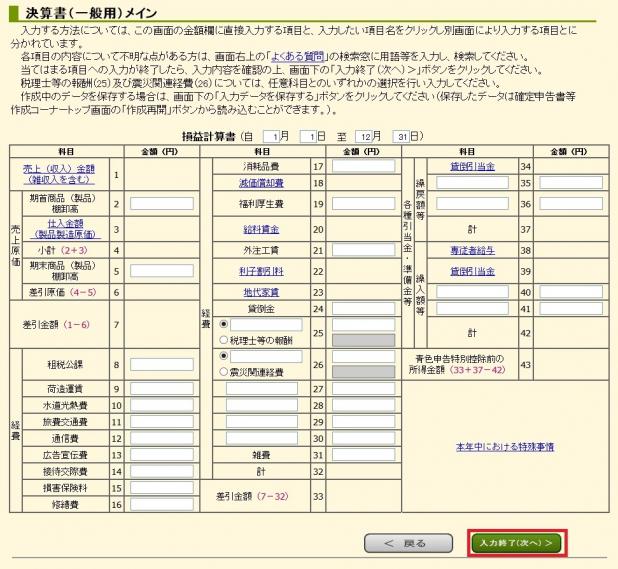This screenshot has width=618, height=569.
Task: Select the custom-item radio in row 26
Action: (223, 356)
